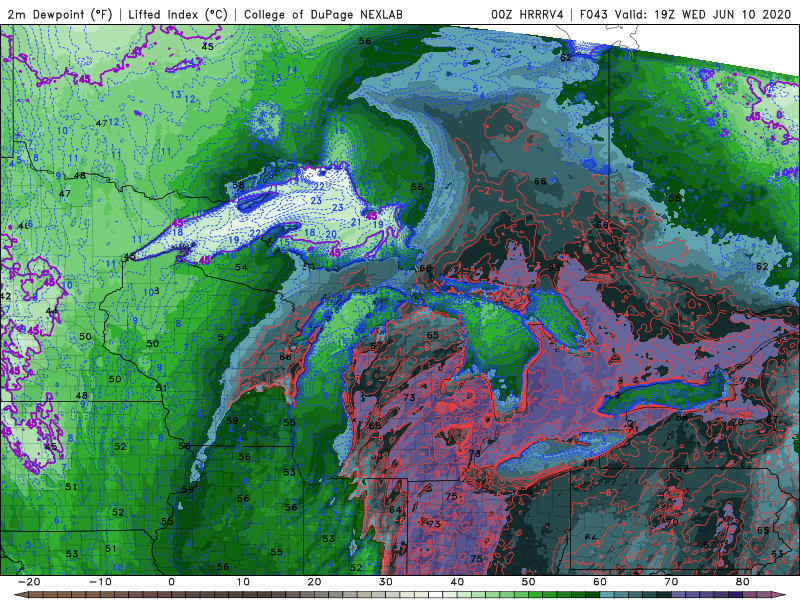The height and width of the screenshot is (600, 800).
Task: Click the "-20" color bar label
Action: 29,582
